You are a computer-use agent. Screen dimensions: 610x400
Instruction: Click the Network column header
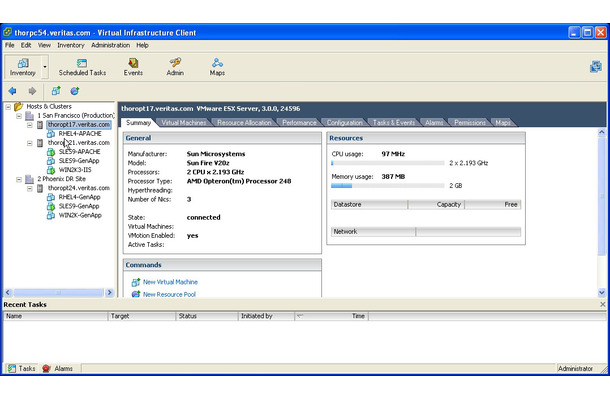[x=373, y=232]
